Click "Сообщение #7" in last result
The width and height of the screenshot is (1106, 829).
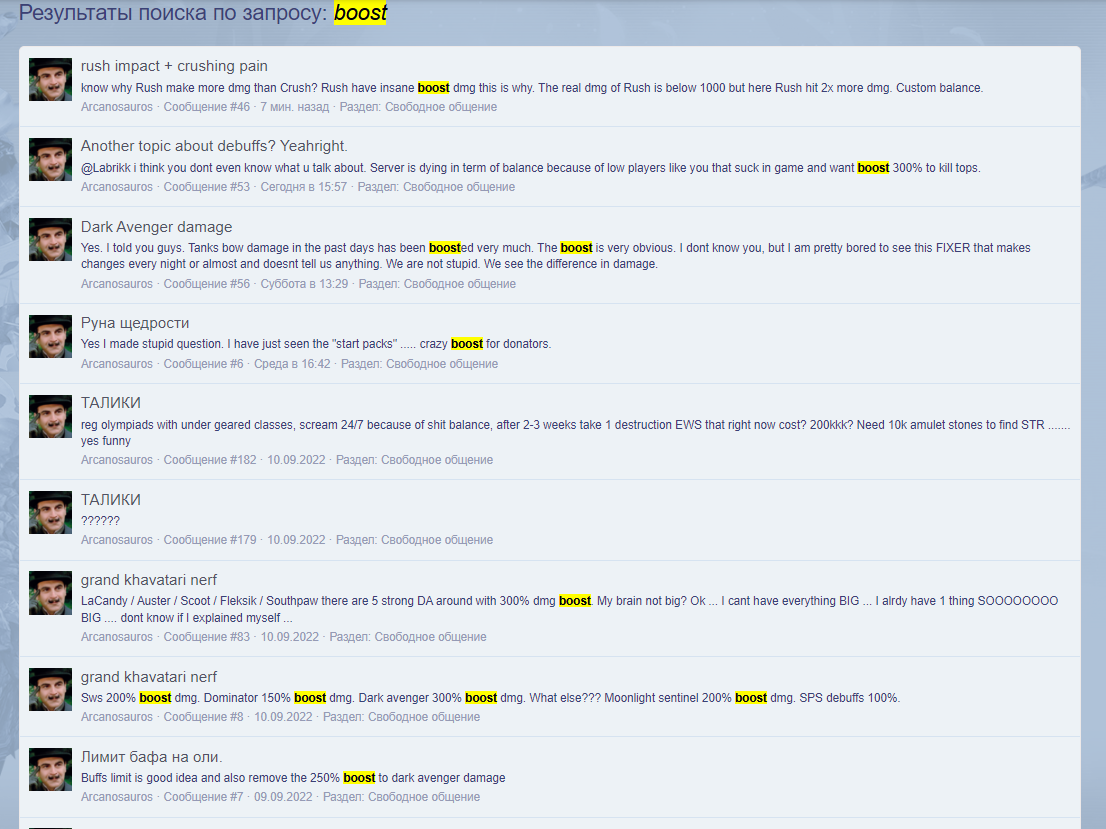(x=203, y=797)
